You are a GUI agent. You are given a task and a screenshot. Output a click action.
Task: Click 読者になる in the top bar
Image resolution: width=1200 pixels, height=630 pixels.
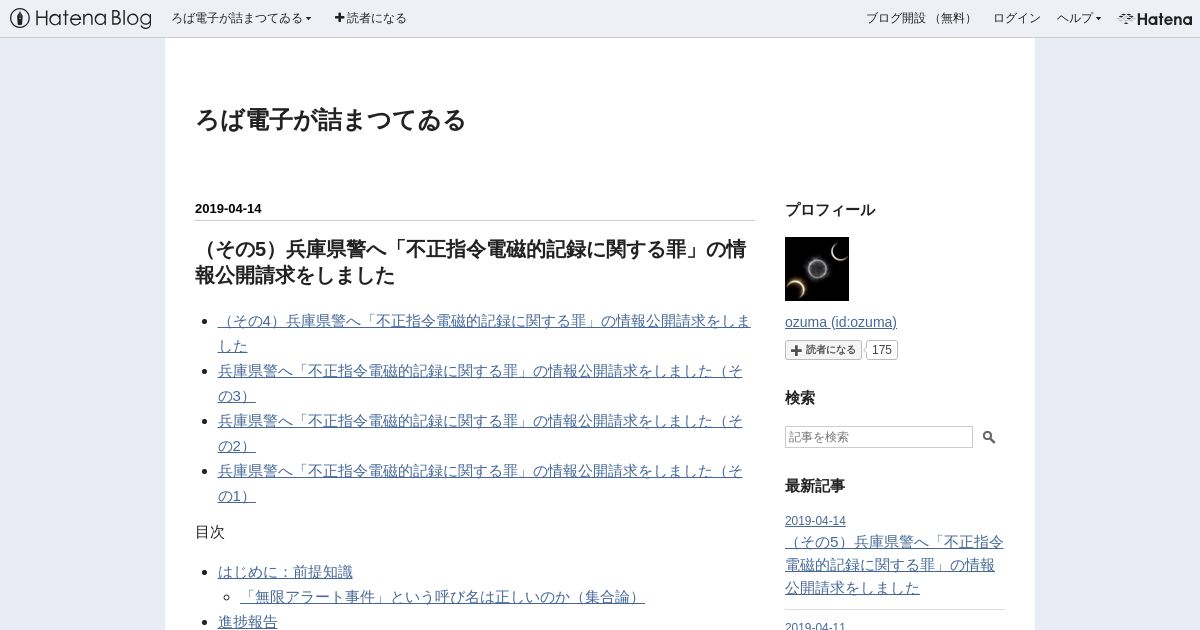370,18
